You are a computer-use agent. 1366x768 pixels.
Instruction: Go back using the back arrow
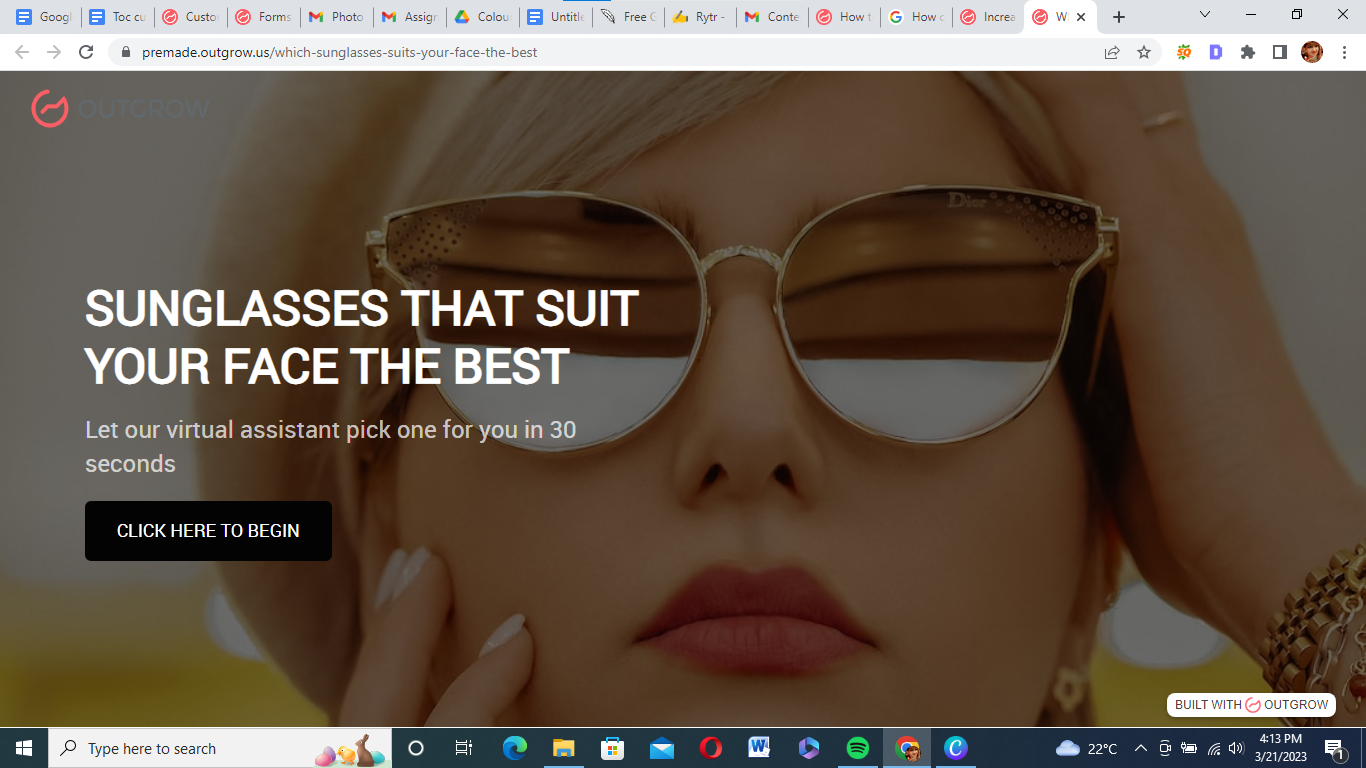coord(22,52)
